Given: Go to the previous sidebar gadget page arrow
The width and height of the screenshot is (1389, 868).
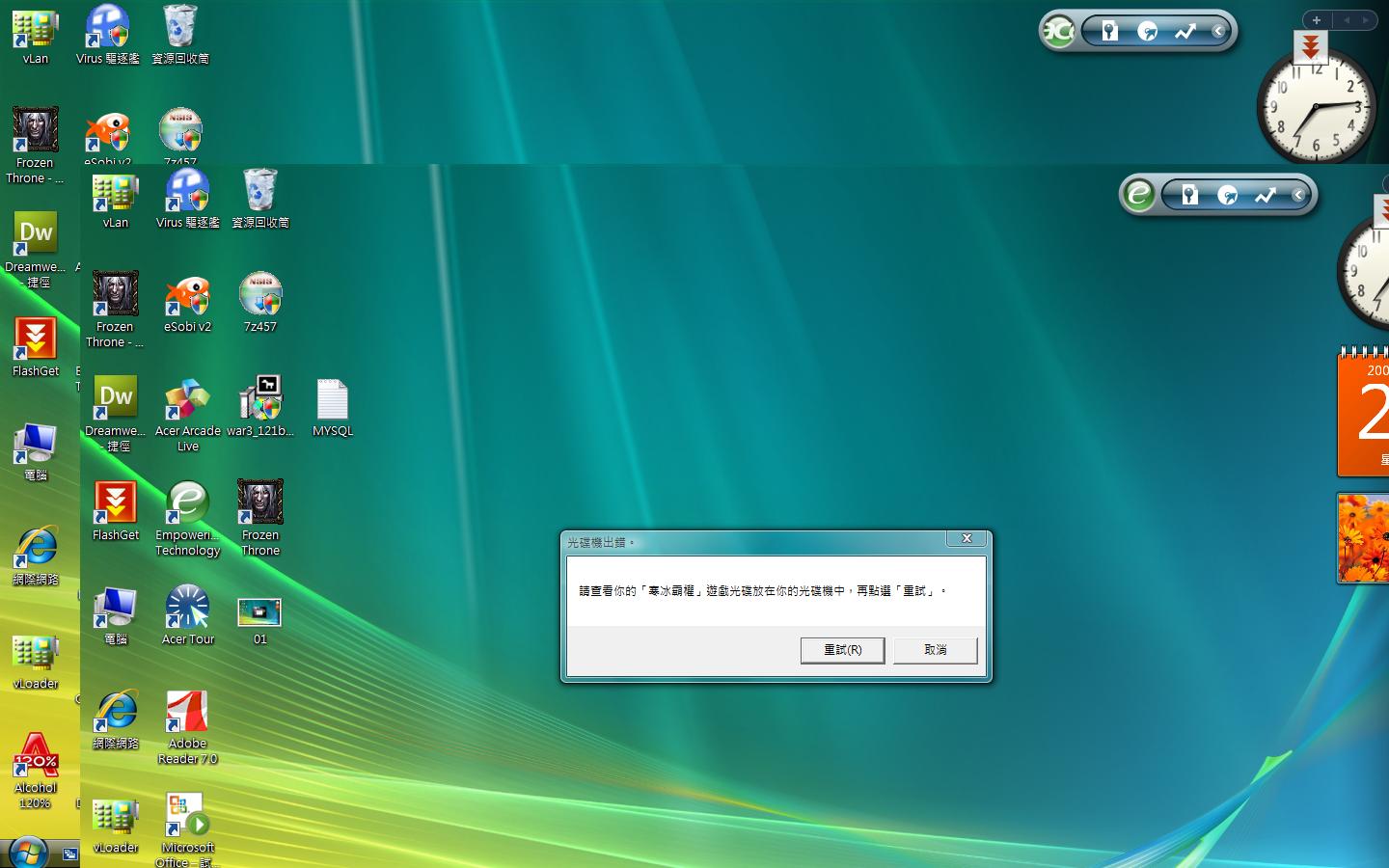Looking at the screenshot, I should [x=1348, y=20].
